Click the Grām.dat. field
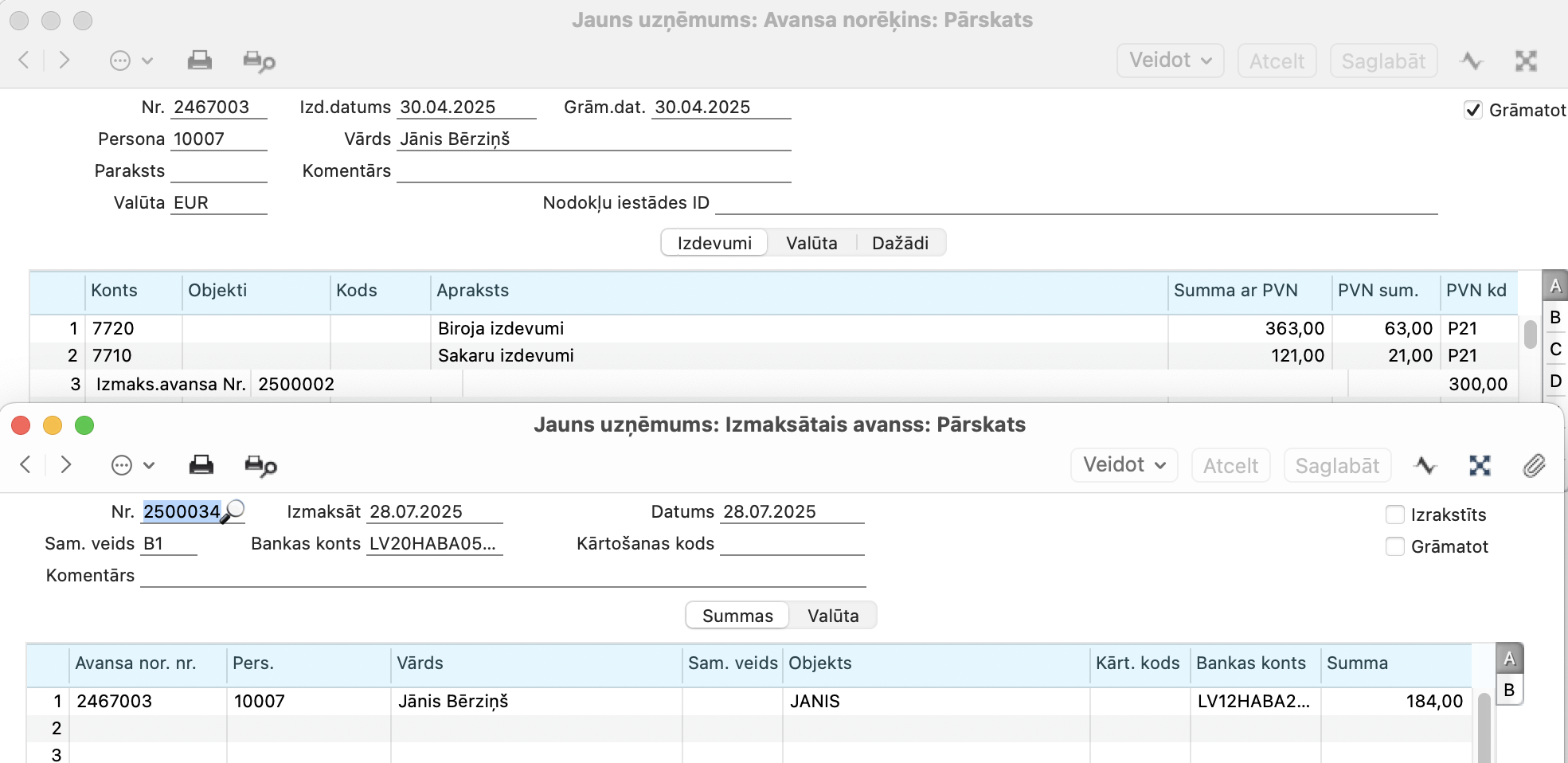1568x763 pixels. pyautogui.click(x=721, y=107)
